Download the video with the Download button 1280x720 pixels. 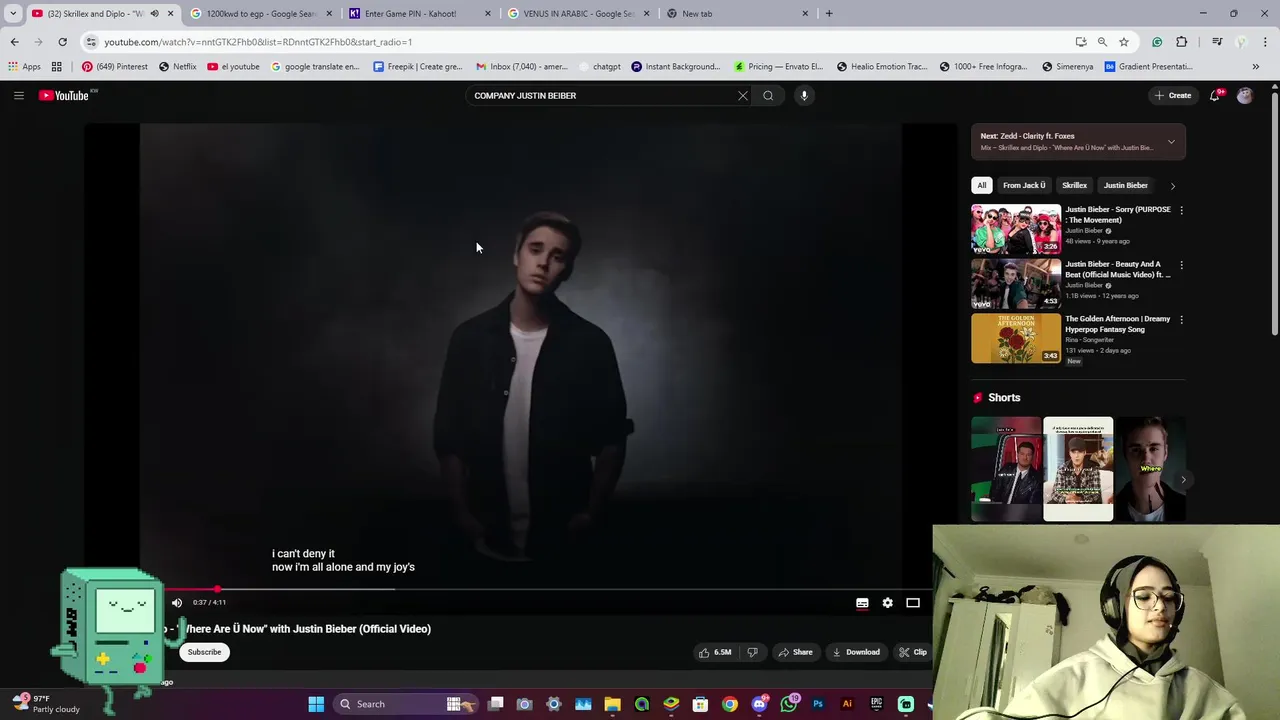(856, 652)
